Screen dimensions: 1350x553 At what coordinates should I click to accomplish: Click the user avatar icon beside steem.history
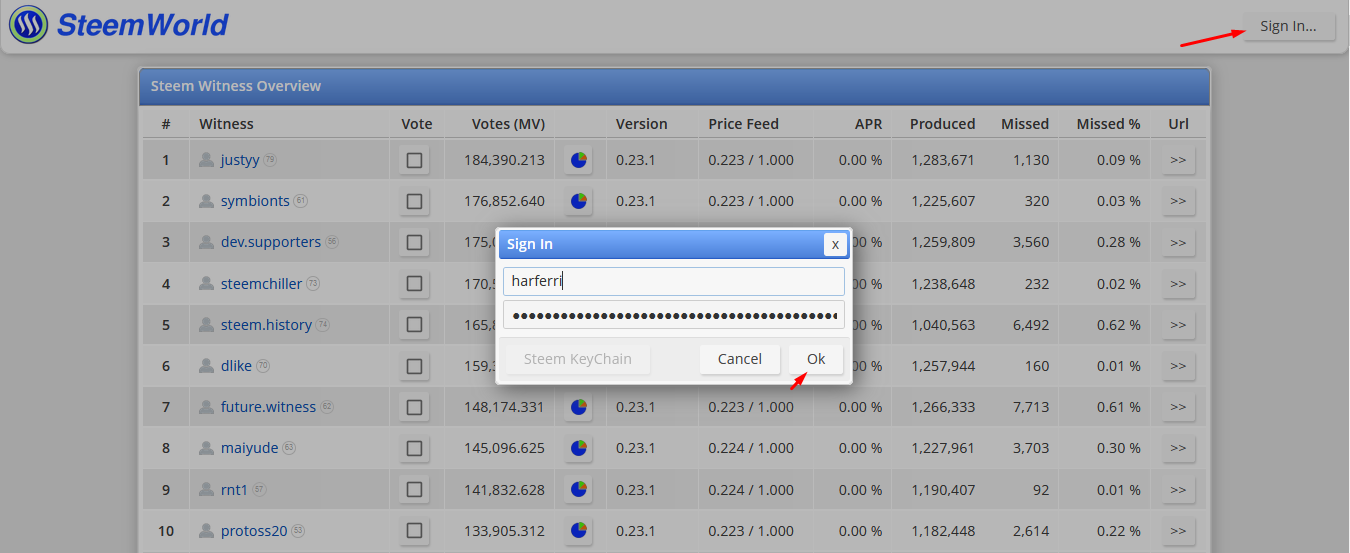click(x=207, y=325)
